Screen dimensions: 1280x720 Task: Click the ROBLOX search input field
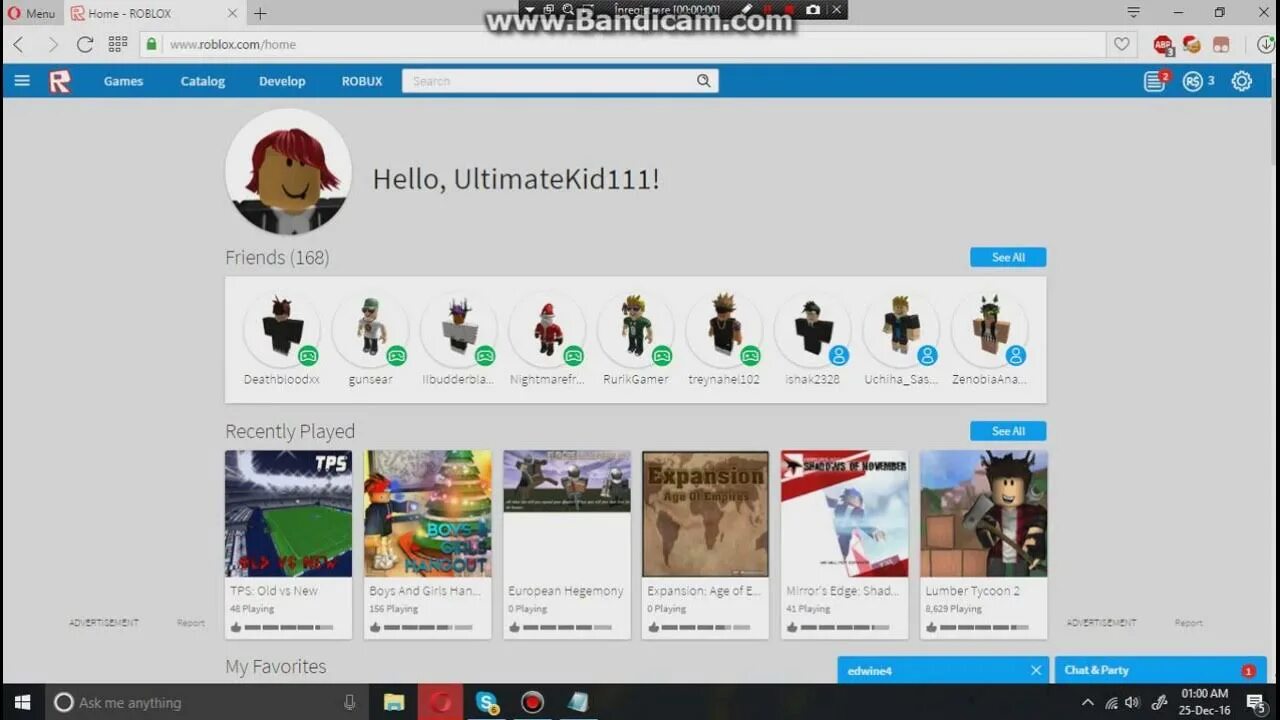point(548,81)
